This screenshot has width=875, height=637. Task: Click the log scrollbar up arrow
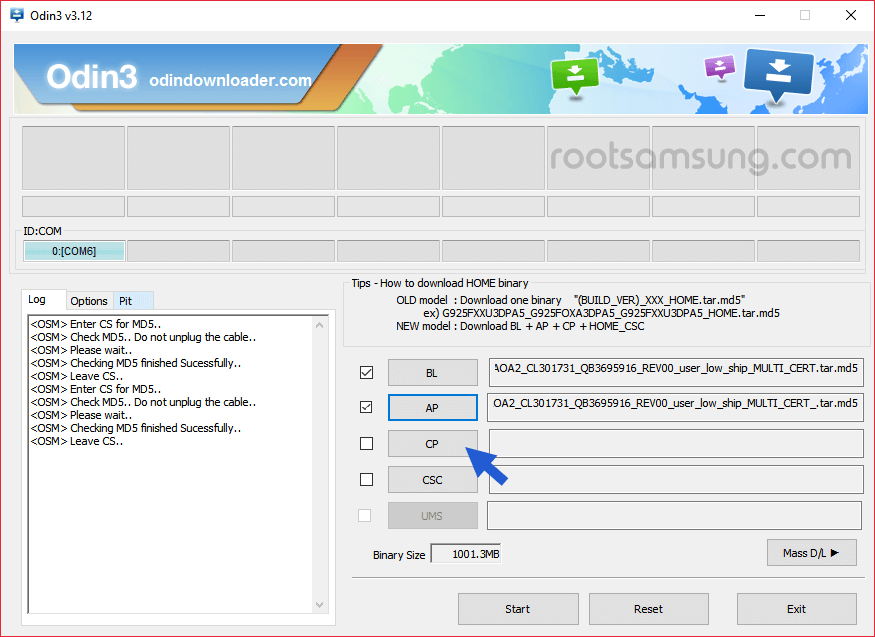click(319, 325)
